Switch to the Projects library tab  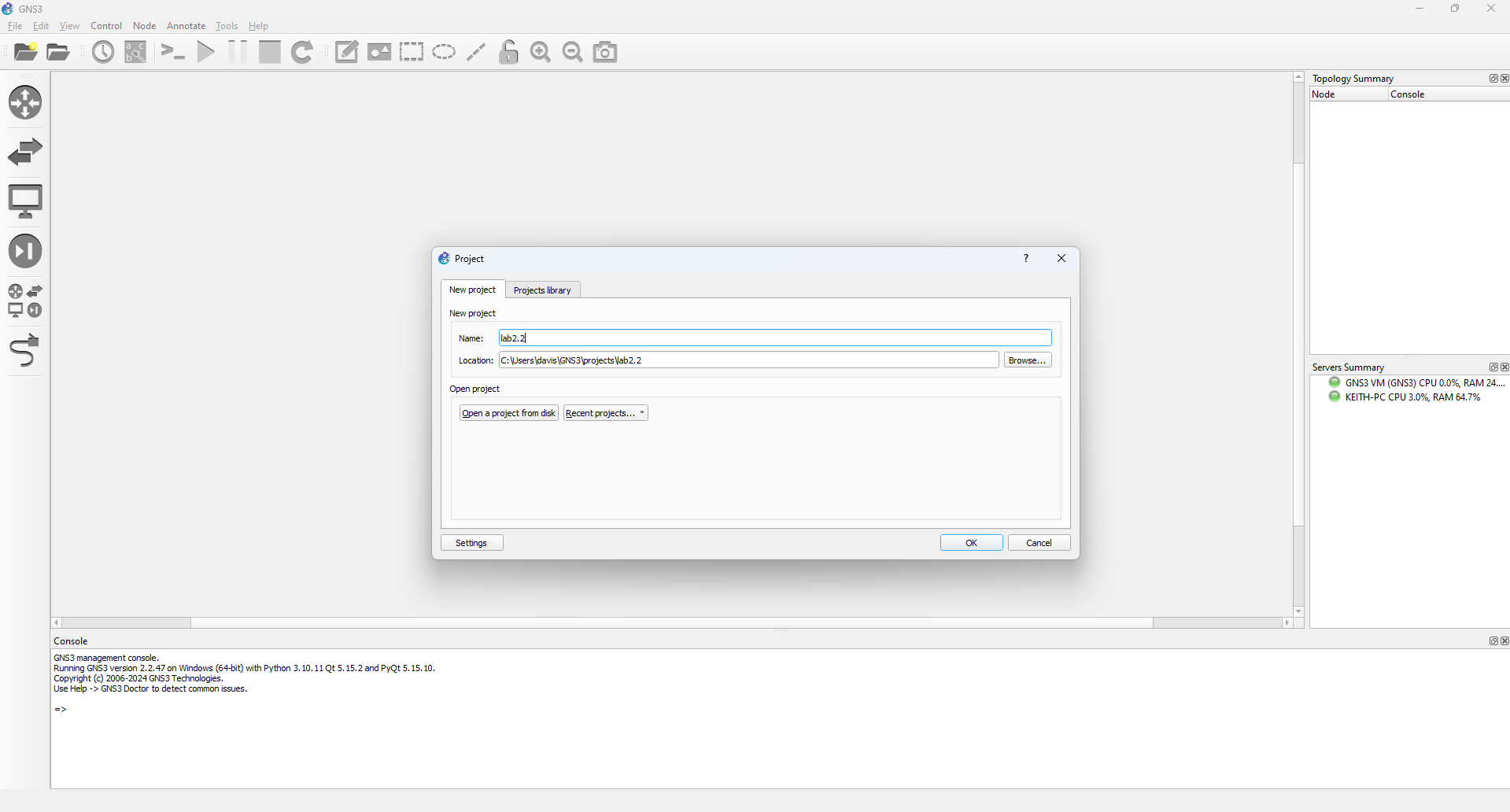(x=542, y=290)
